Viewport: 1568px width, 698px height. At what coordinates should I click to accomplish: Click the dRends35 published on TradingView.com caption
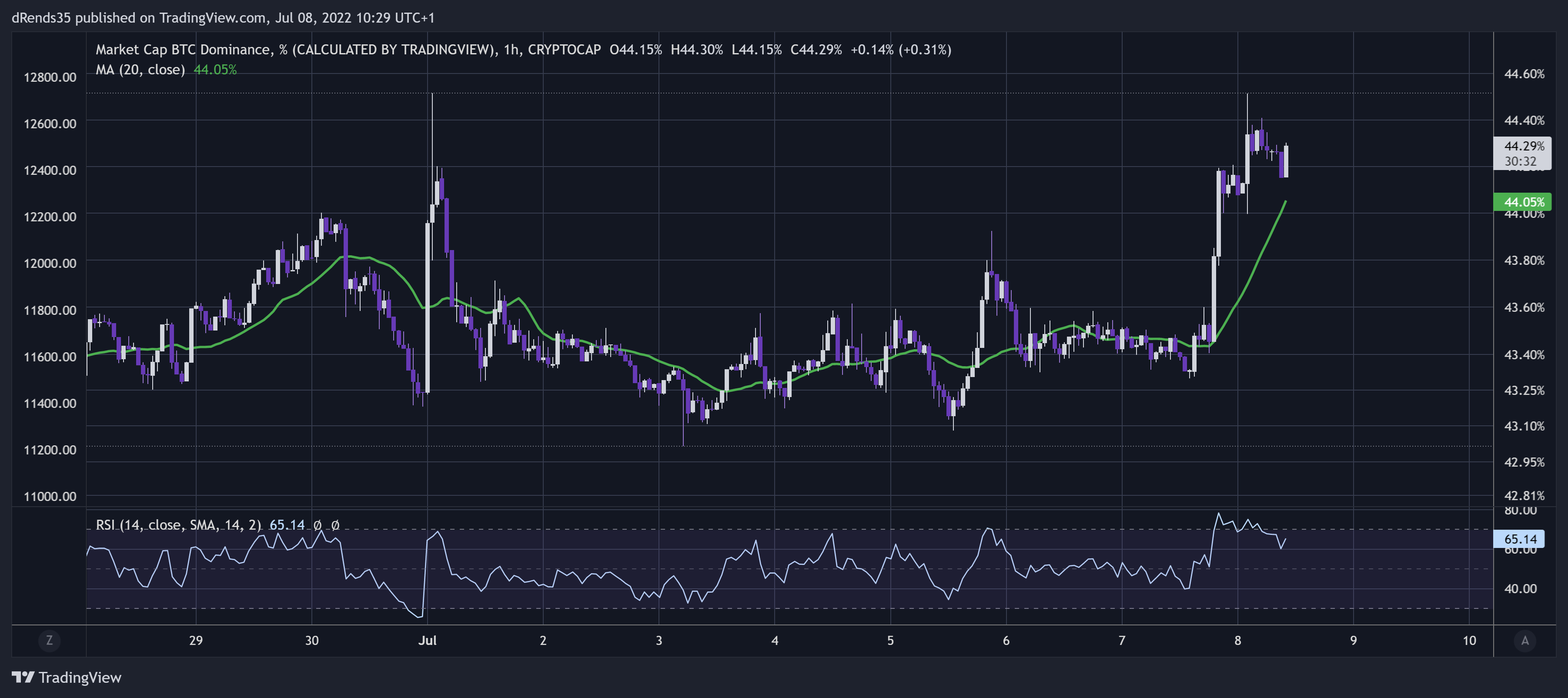click(x=223, y=18)
